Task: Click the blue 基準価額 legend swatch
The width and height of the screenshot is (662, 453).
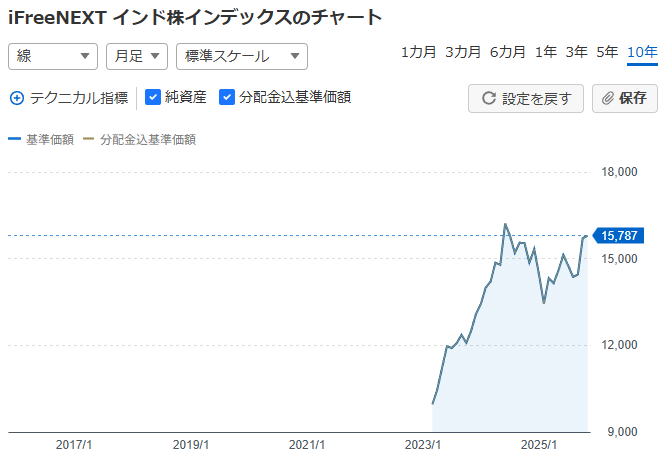Action: click(14, 139)
